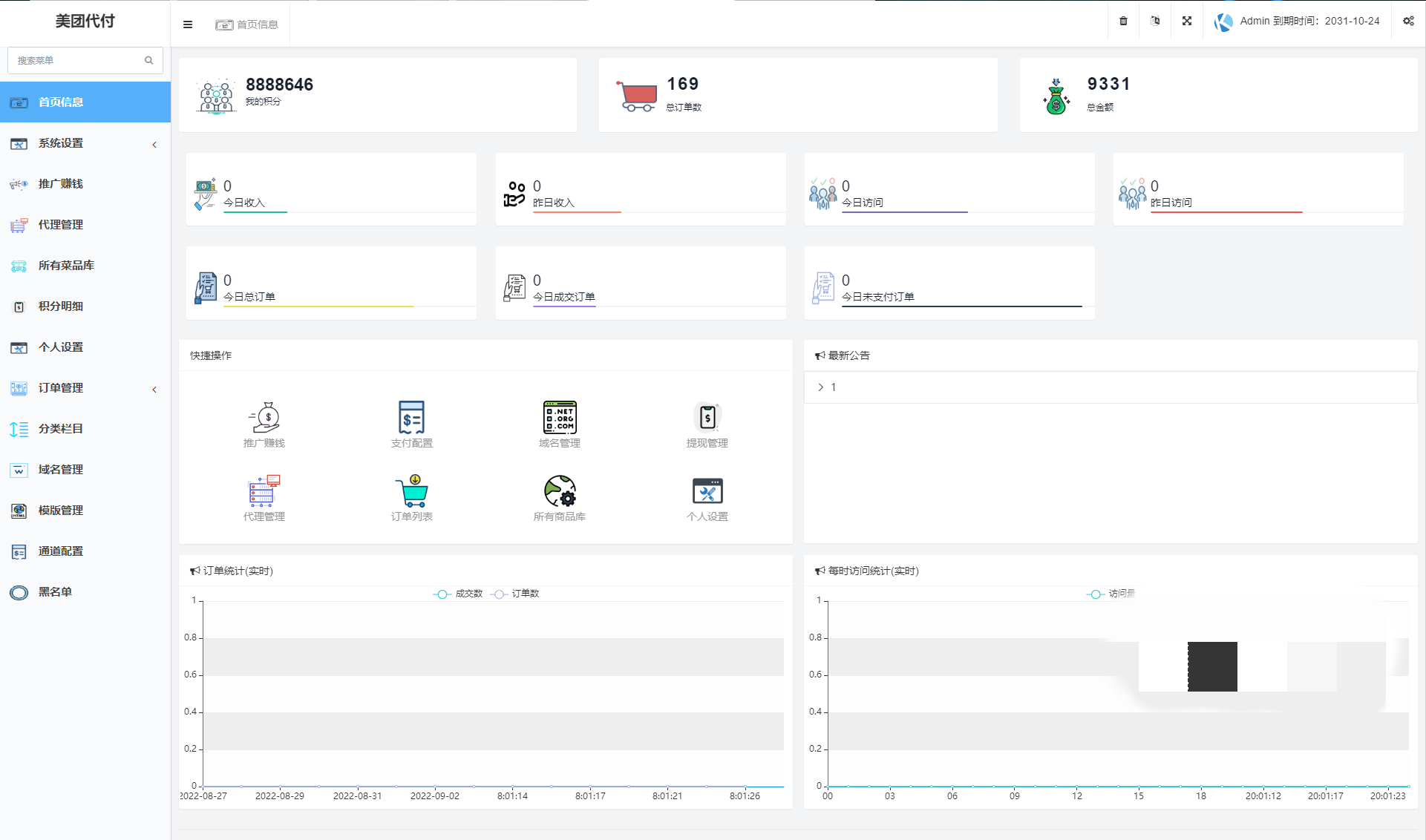Open the 推广赚钱 quick action icon

(x=264, y=418)
